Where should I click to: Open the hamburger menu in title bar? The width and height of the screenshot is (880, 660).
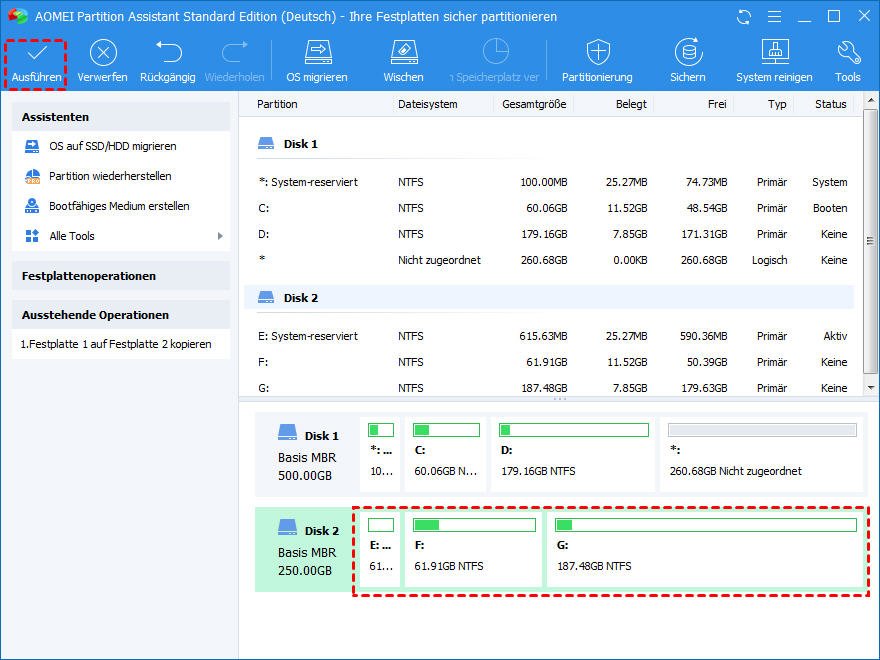point(774,17)
